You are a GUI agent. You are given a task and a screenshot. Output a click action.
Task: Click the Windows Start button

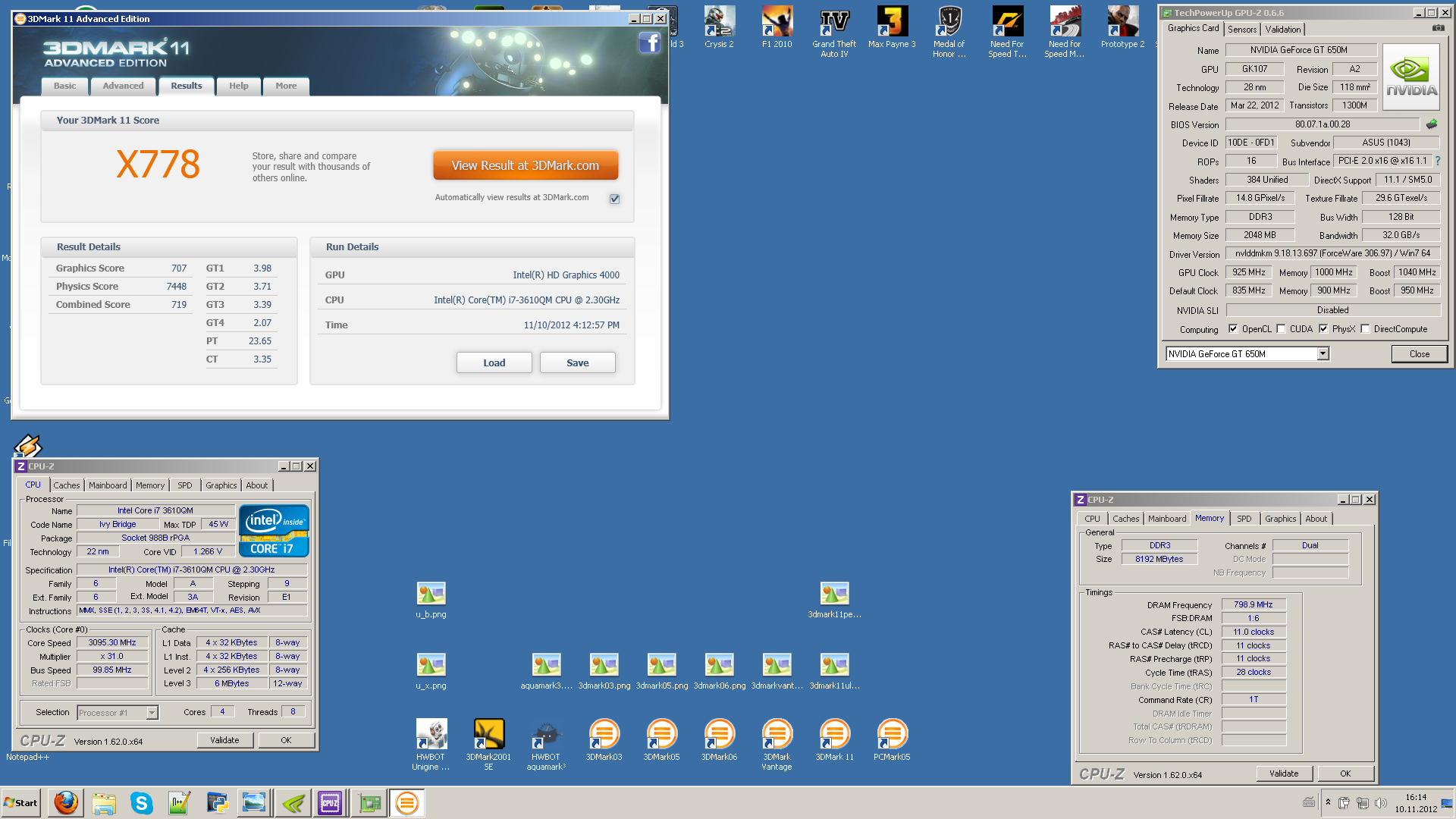pyautogui.click(x=21, y=802)
